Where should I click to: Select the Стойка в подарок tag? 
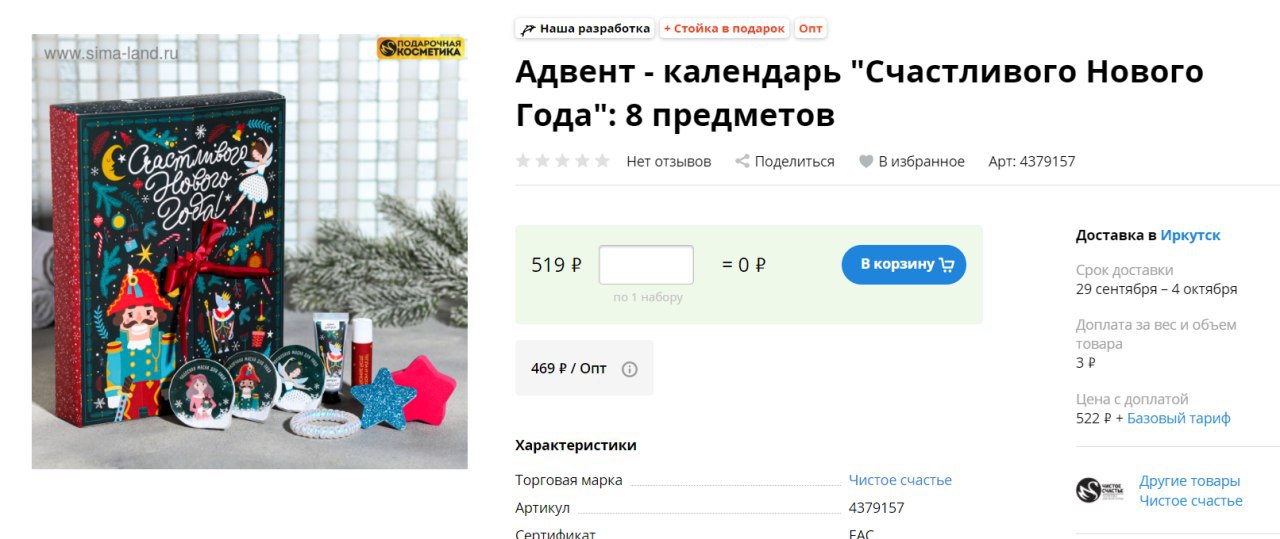tap(724, 29)
